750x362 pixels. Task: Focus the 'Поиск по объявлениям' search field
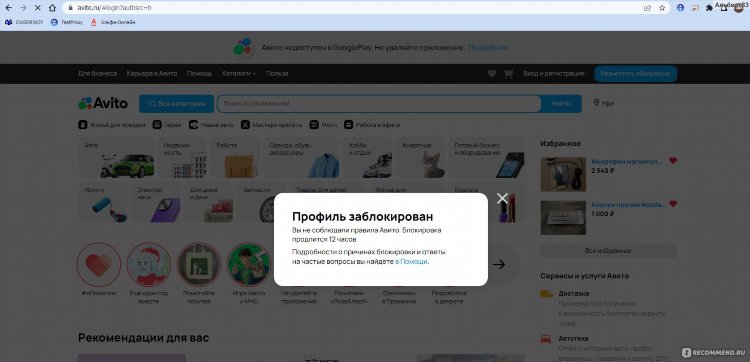coord(379,104)
